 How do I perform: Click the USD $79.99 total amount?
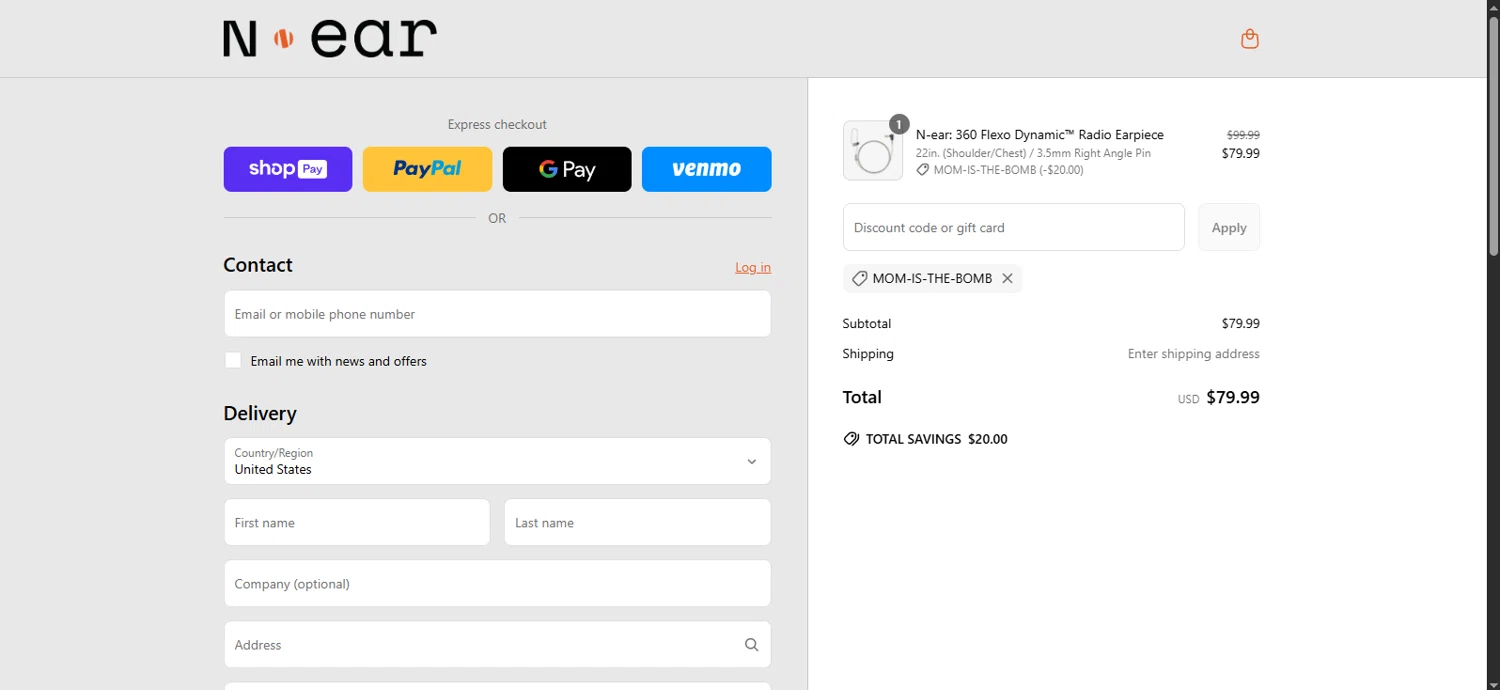tap(1218, 397)
